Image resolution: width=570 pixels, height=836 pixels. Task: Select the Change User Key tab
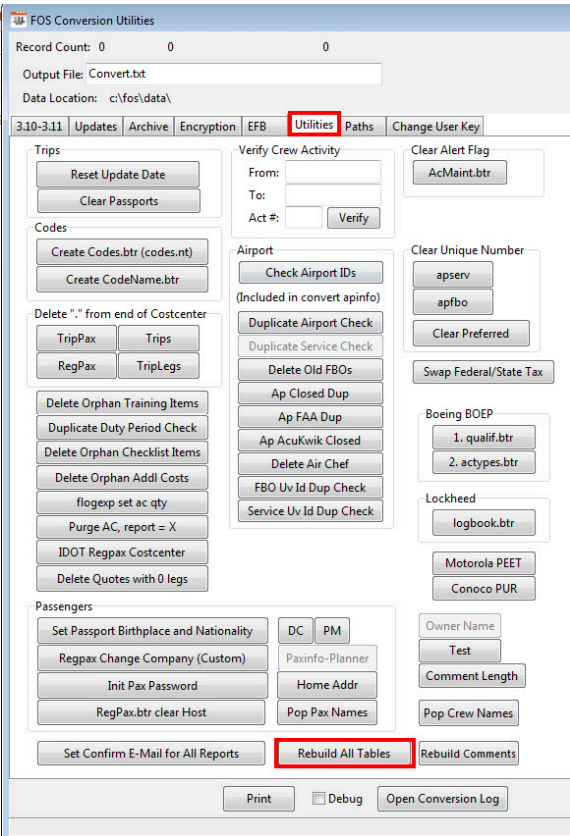[x=436, y=126]
